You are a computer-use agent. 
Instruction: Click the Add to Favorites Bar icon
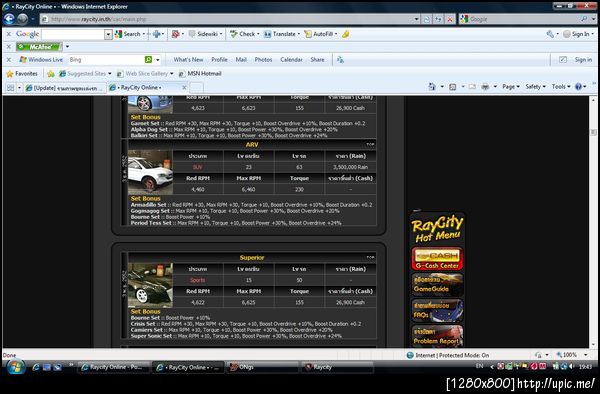(x=51, y=73)
